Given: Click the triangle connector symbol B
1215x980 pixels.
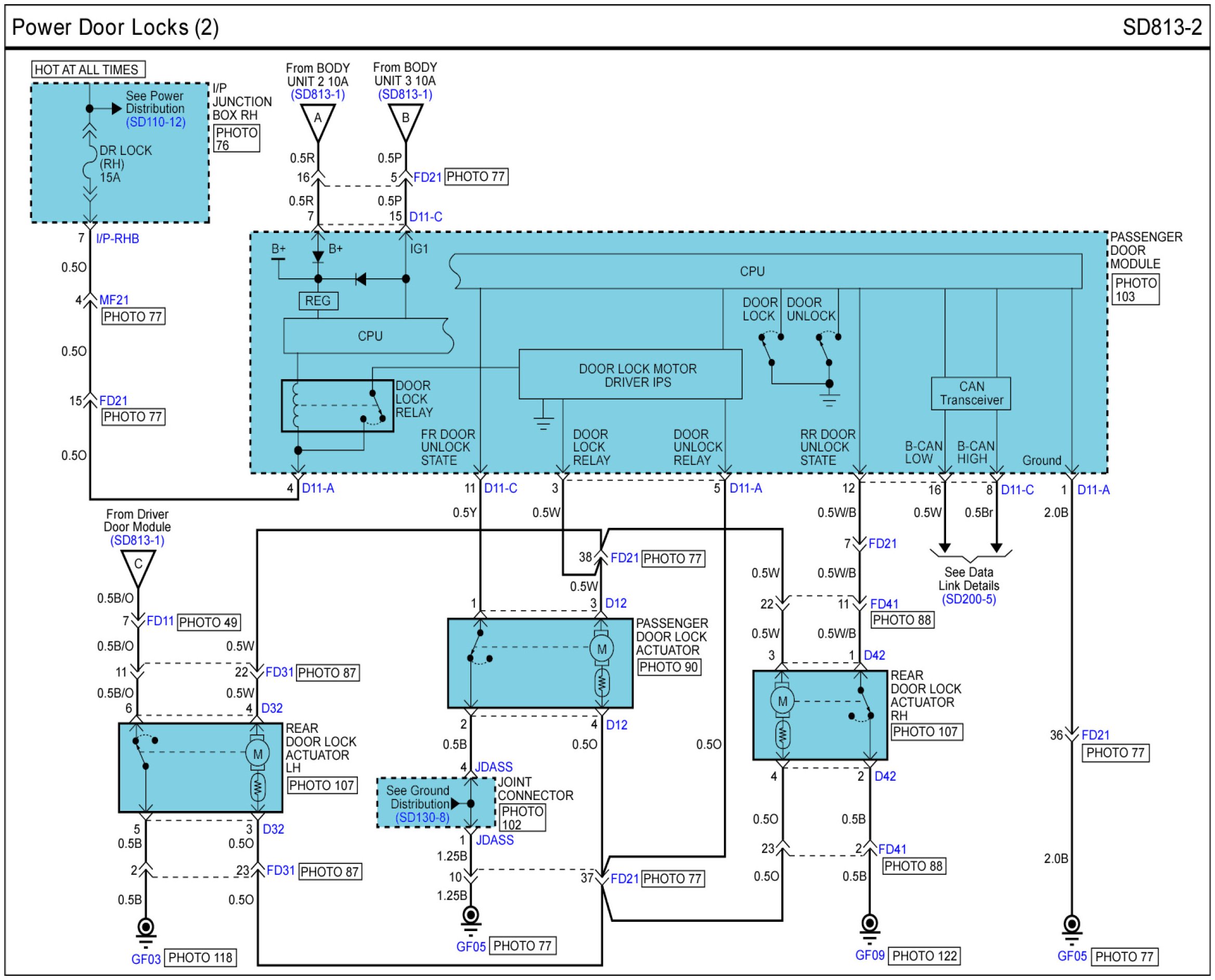Looking at the screenshot, I should tap(405, 120).
